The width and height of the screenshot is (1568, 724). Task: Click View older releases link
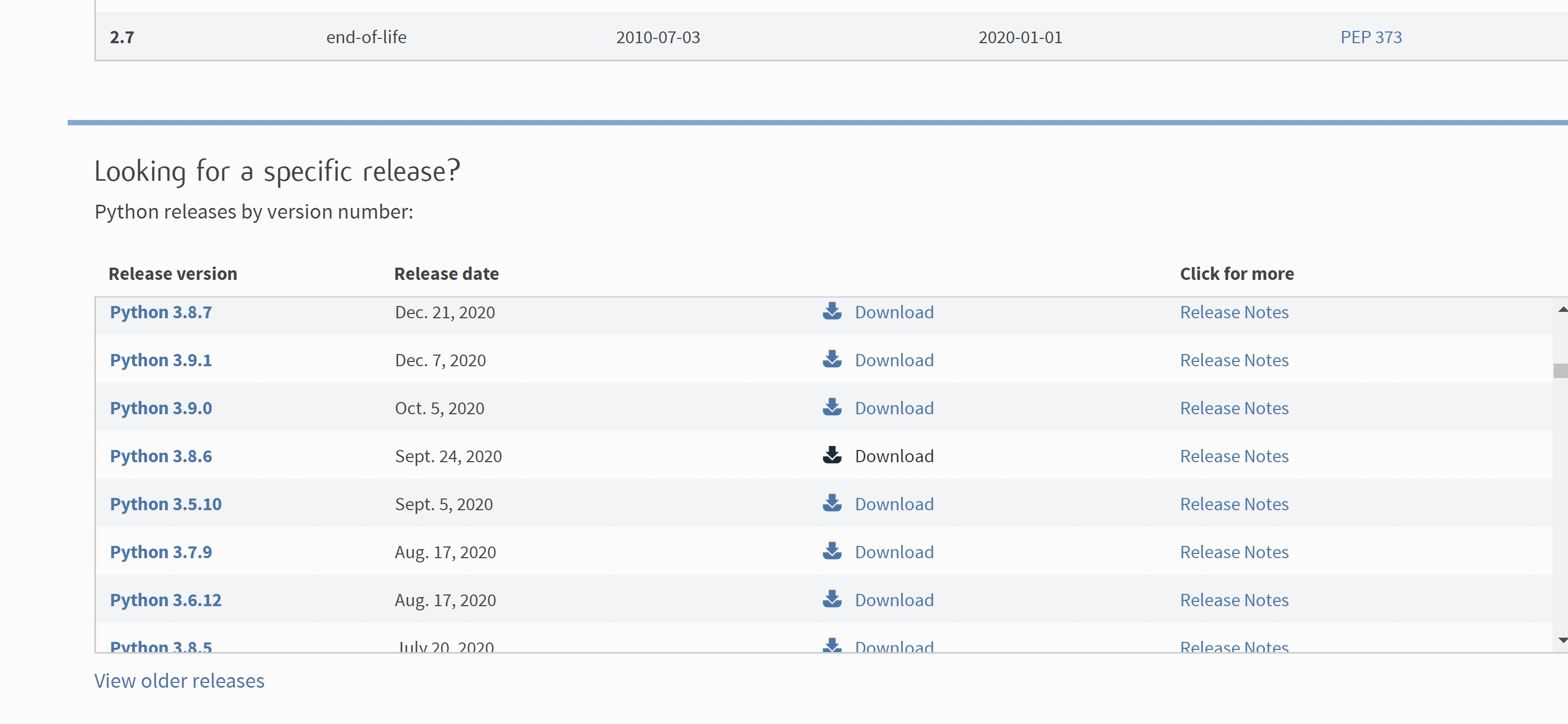tap(179, 681)
